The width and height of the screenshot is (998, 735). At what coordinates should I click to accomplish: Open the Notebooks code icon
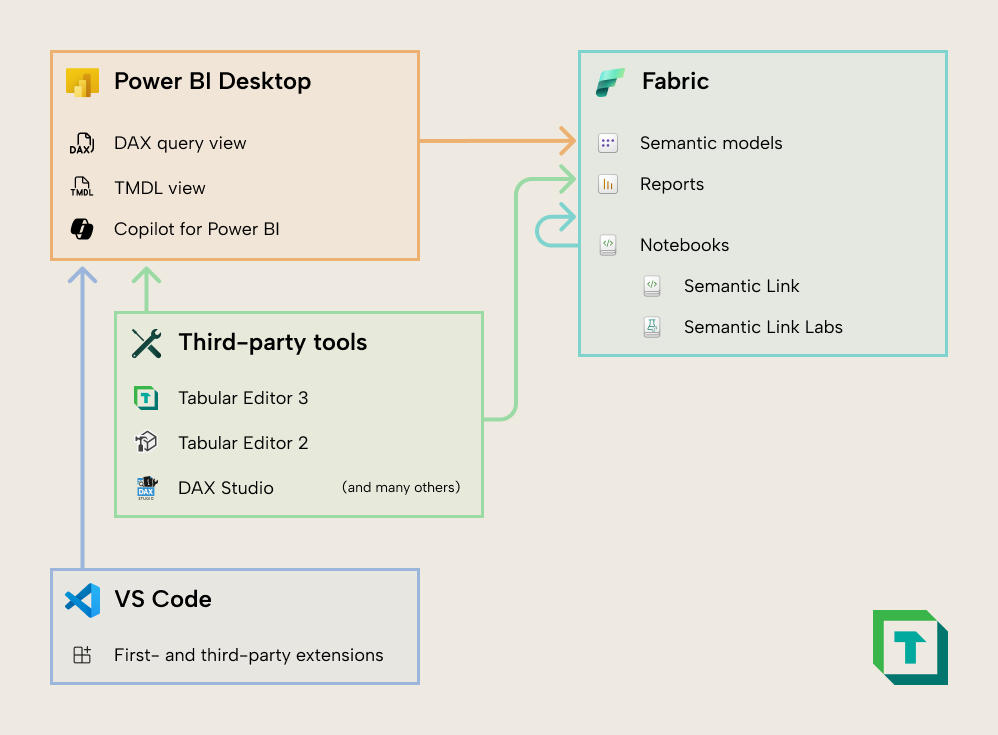607,245
